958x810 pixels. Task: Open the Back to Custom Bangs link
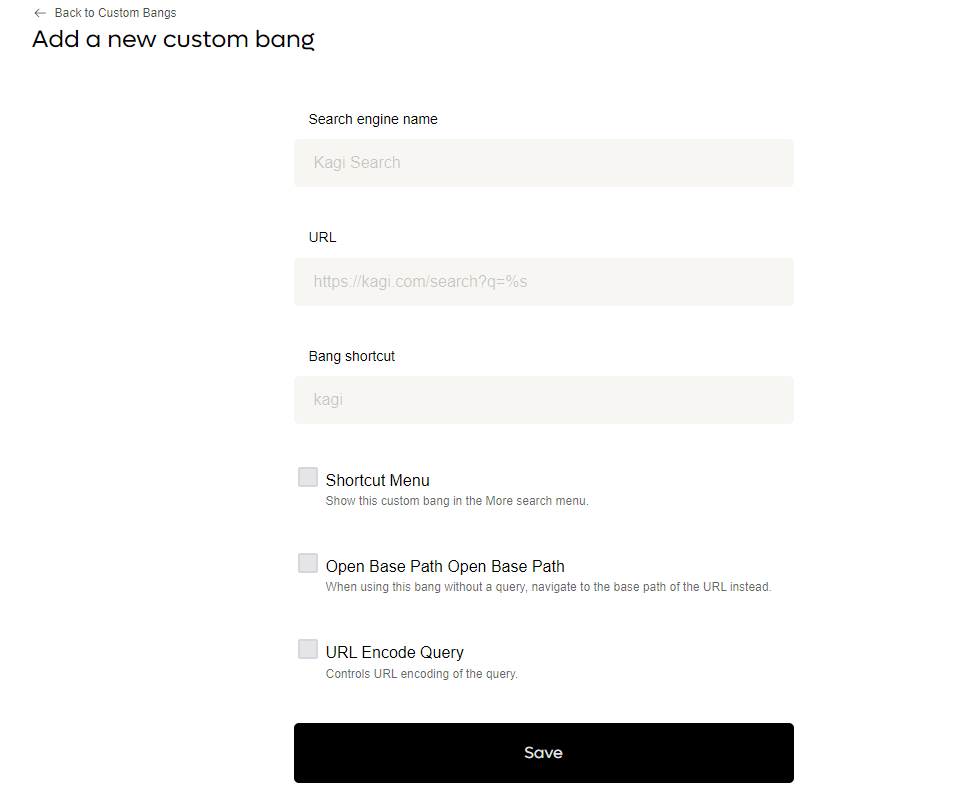click(115, 12)
